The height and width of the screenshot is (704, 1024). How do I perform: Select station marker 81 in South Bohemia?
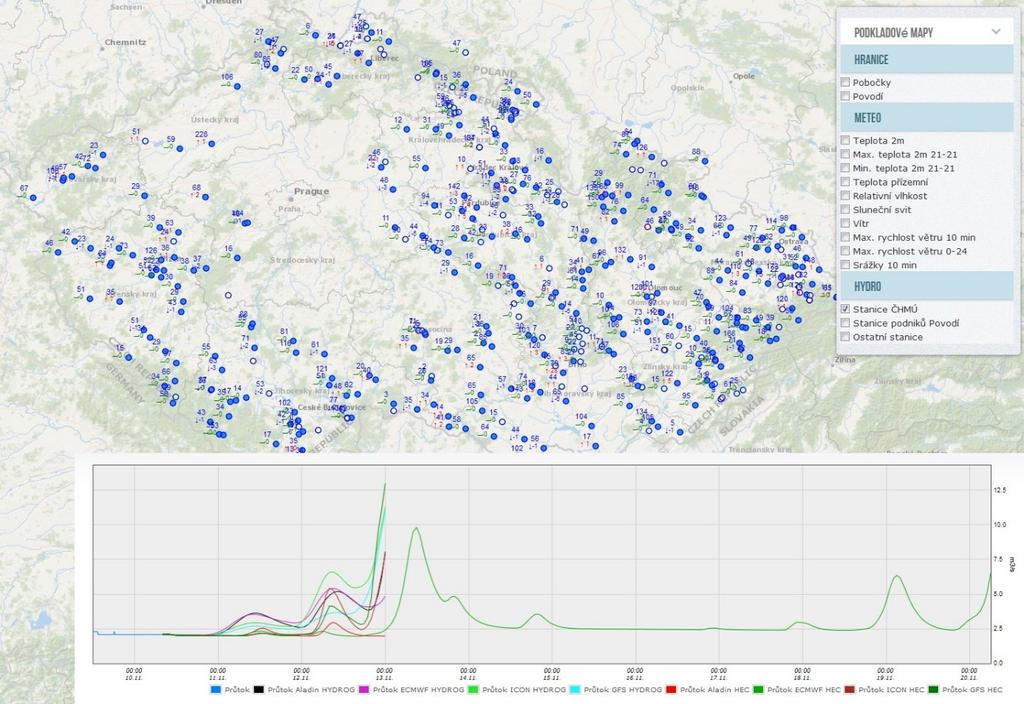click(x=293, y=341)
